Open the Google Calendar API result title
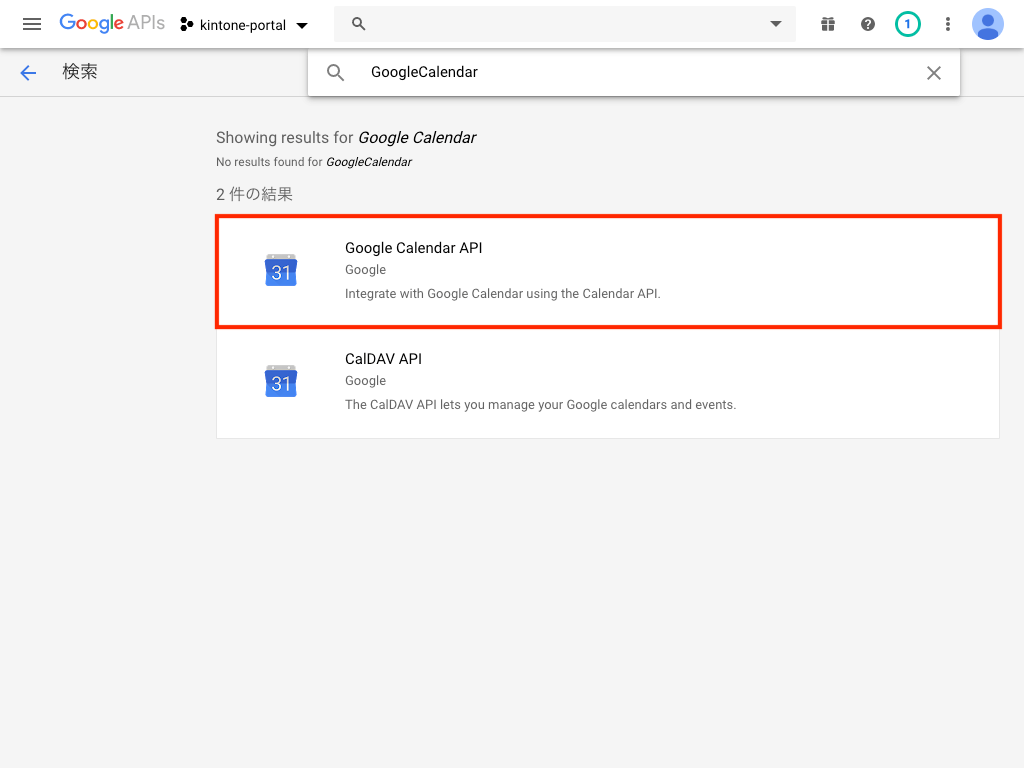Image resolution: width=1024 pixels, height=768 pixels. click(413, 248)
